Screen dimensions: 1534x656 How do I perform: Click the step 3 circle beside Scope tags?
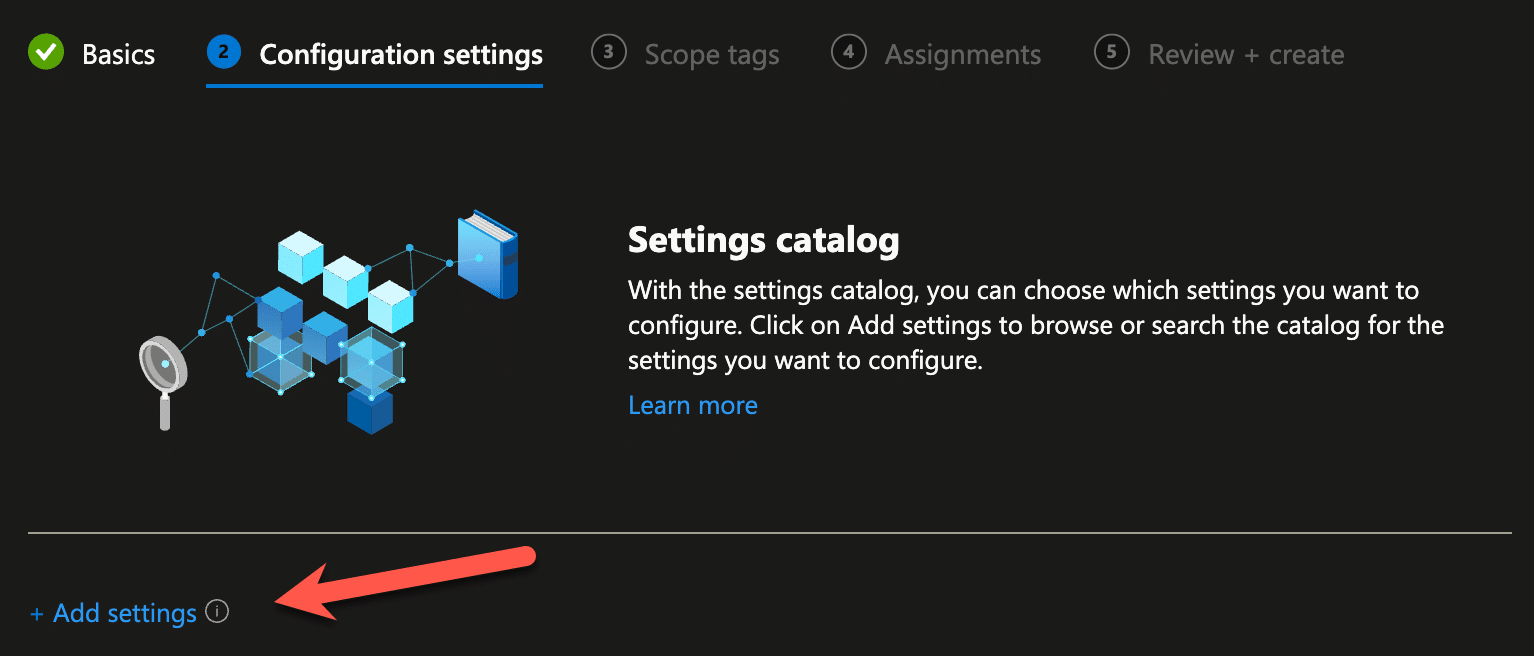609,53
